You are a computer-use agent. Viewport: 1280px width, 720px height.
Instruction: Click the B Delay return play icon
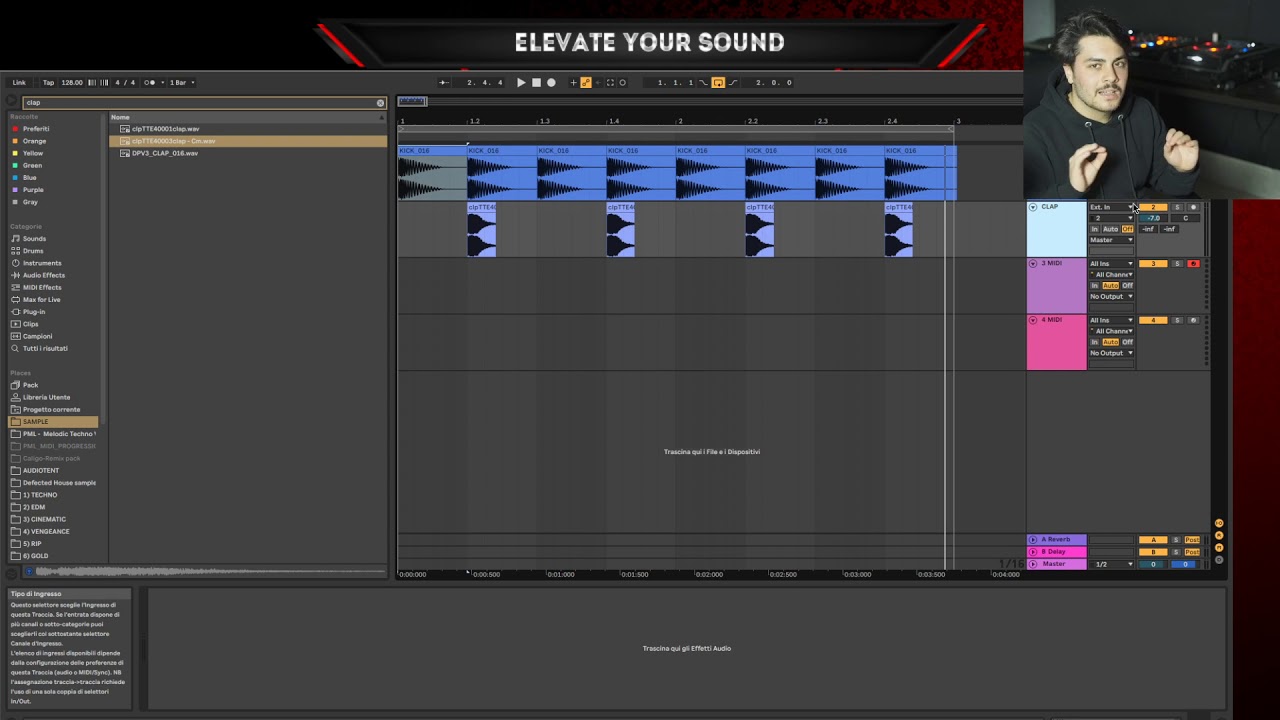click(1033, 552)
